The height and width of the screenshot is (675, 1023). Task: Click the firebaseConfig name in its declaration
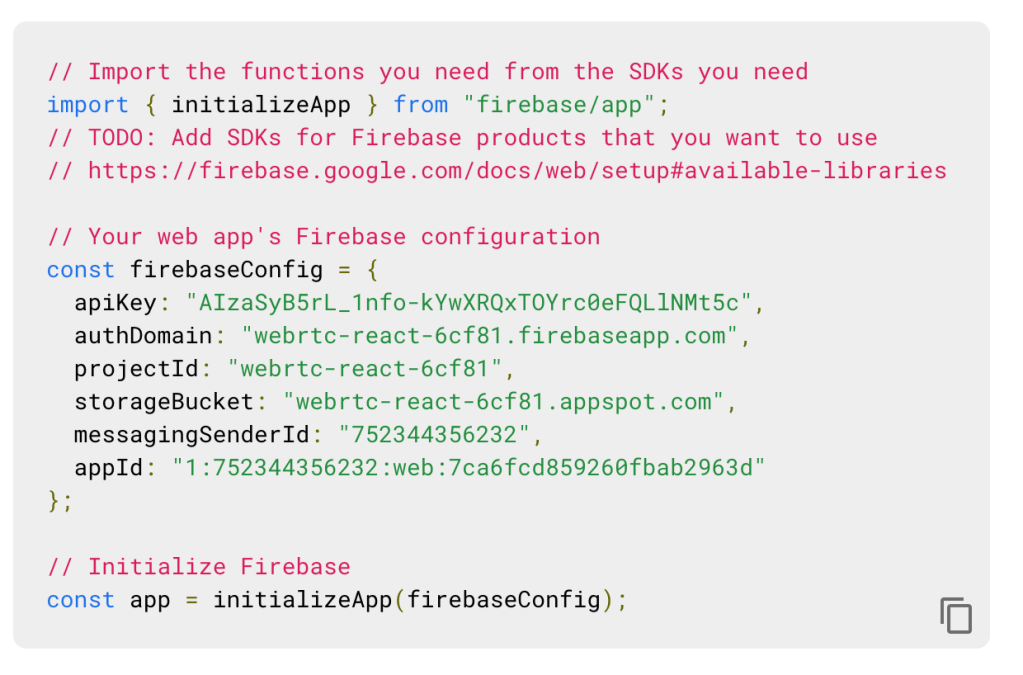tap(227, 270)
